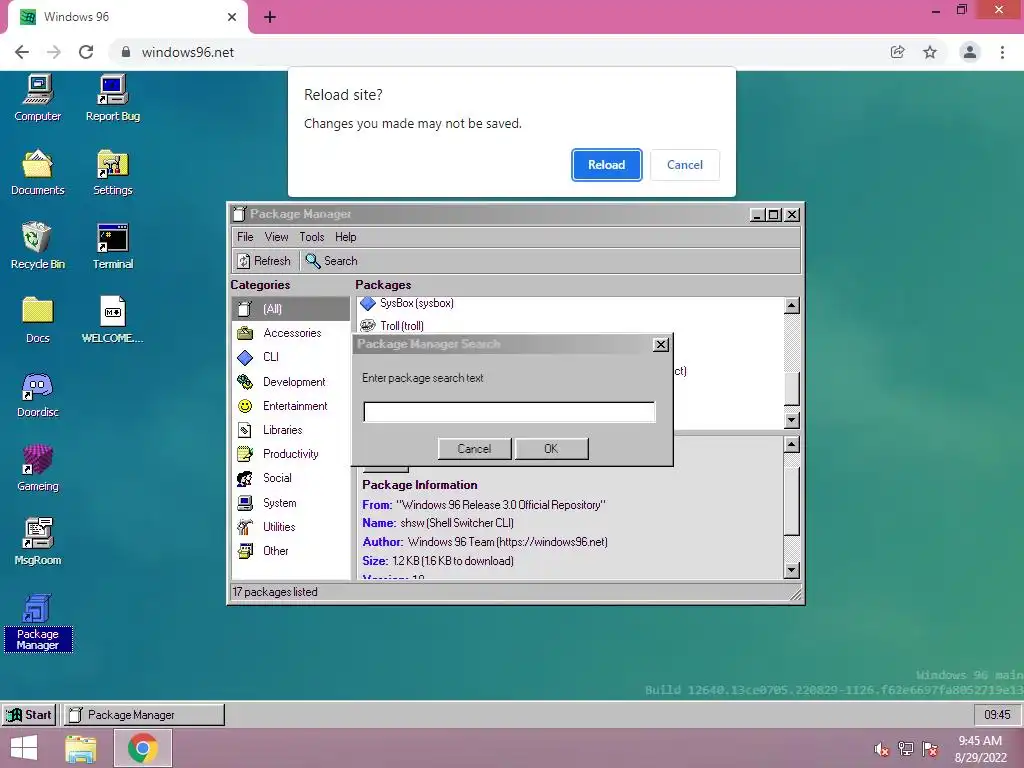Open the Report Bug desktop icon

113,98
